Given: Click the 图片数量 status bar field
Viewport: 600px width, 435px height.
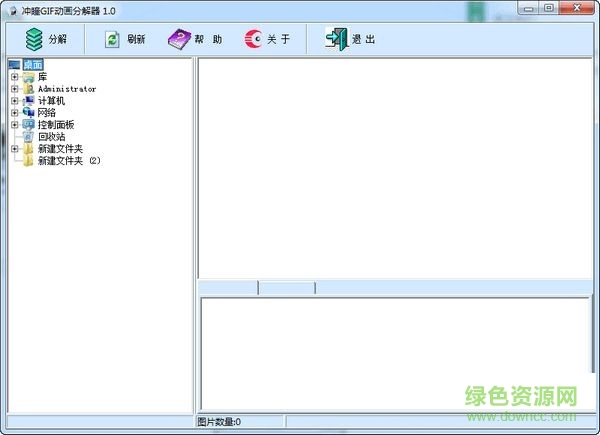Looking at the screenshot, I should coord(240,422).
